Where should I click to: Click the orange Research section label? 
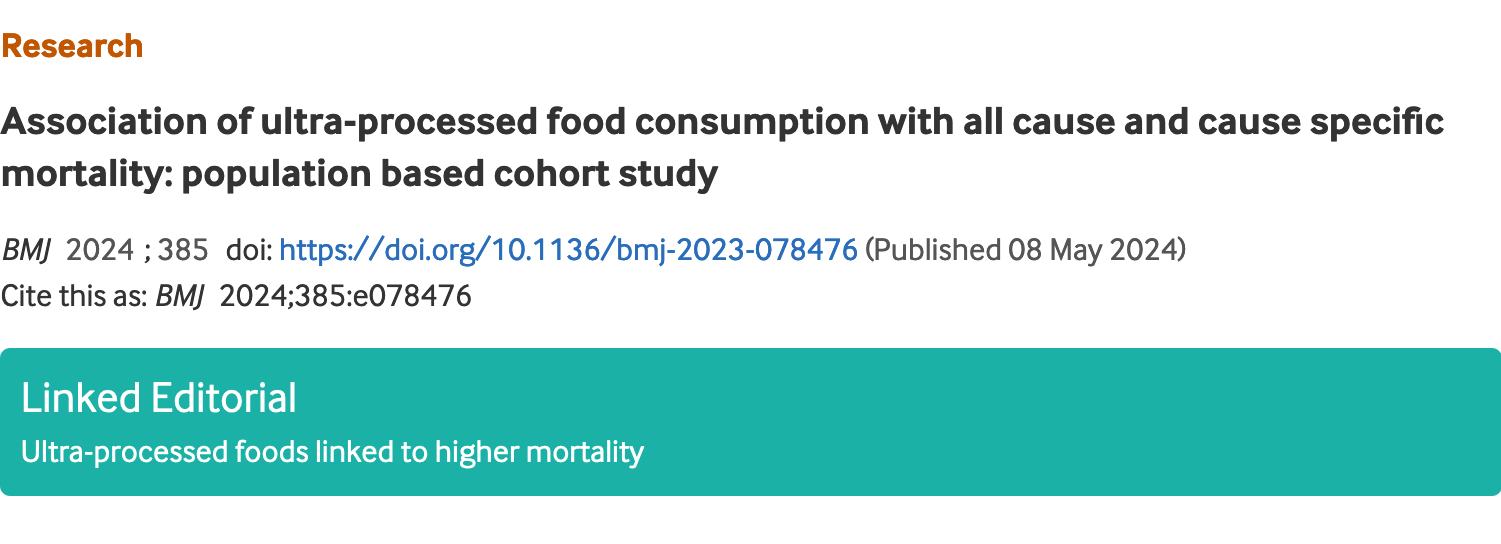(x=72, y=46)
